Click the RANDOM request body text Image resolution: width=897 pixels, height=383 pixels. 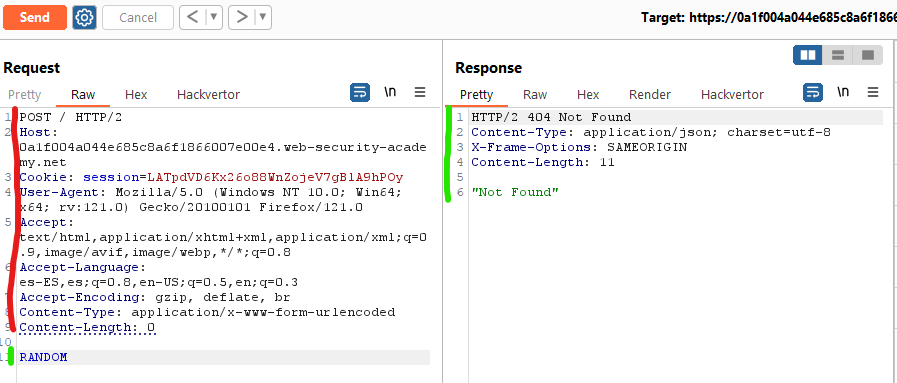(43, 357)
